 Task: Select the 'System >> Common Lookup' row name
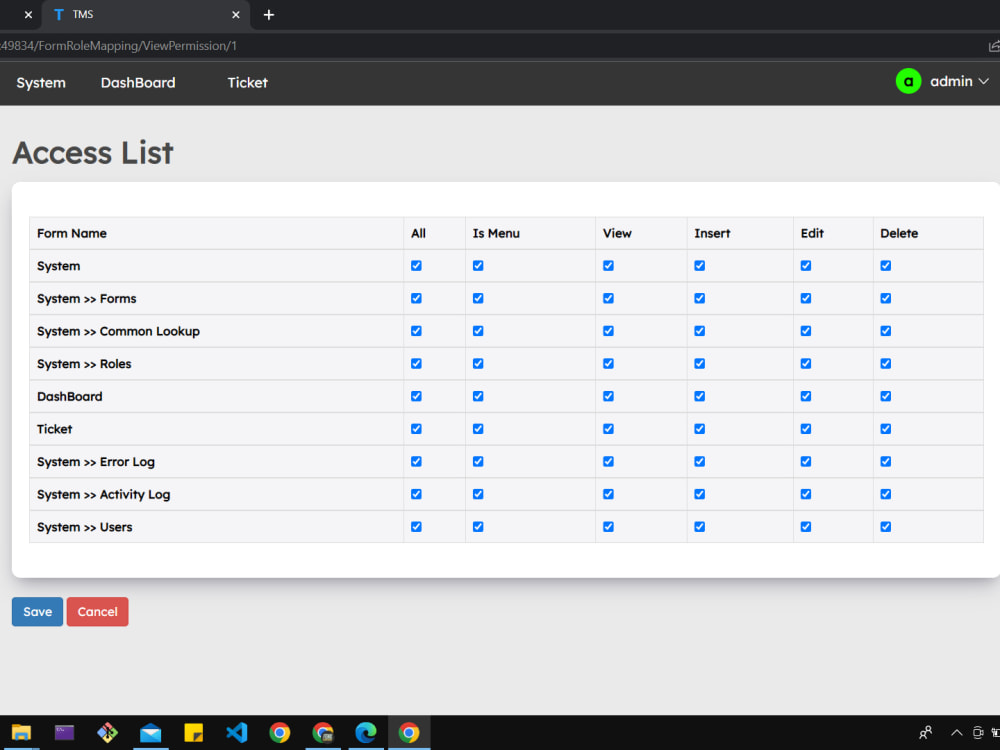(x=119, y=332)
